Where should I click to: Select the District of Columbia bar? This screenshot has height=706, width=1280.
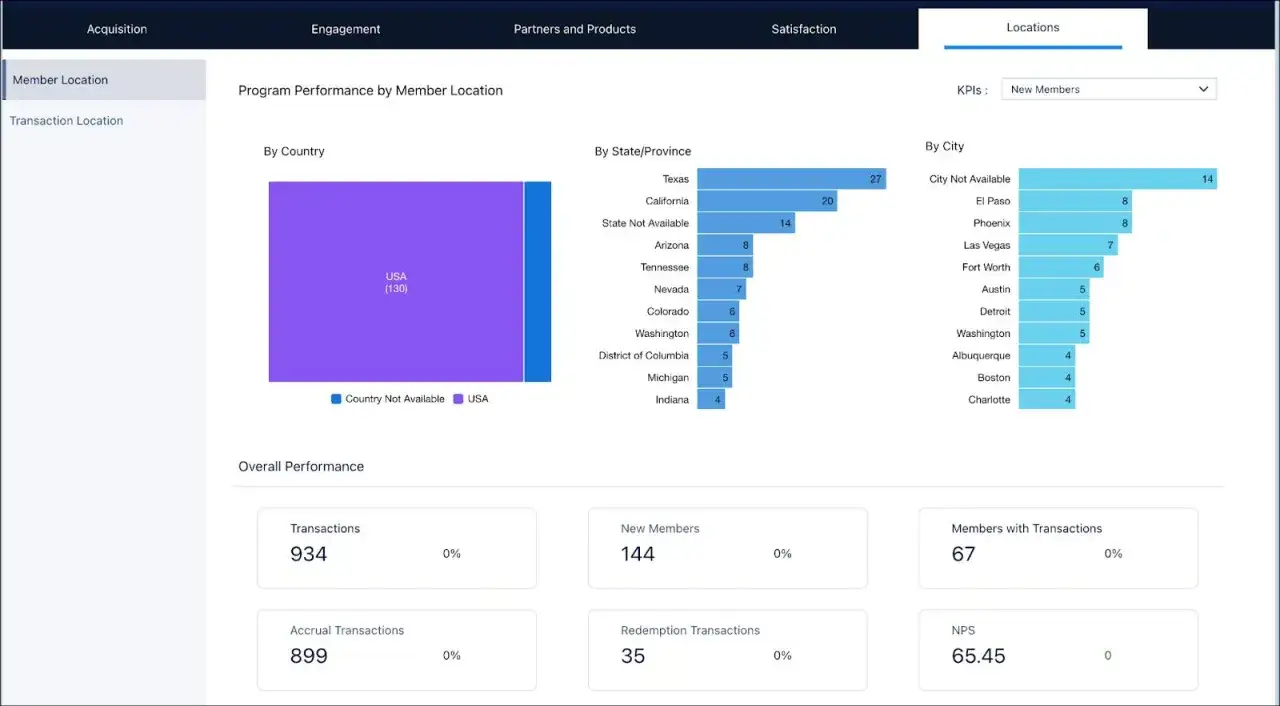tap(714, 355)
